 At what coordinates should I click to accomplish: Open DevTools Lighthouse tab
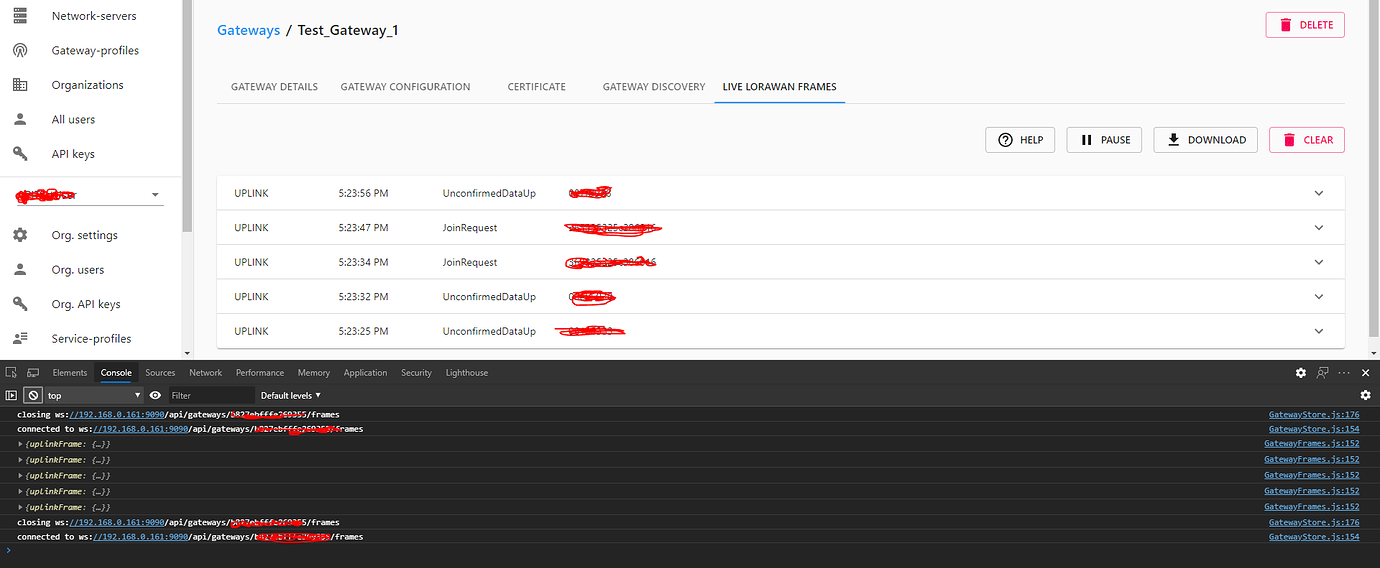467,372
